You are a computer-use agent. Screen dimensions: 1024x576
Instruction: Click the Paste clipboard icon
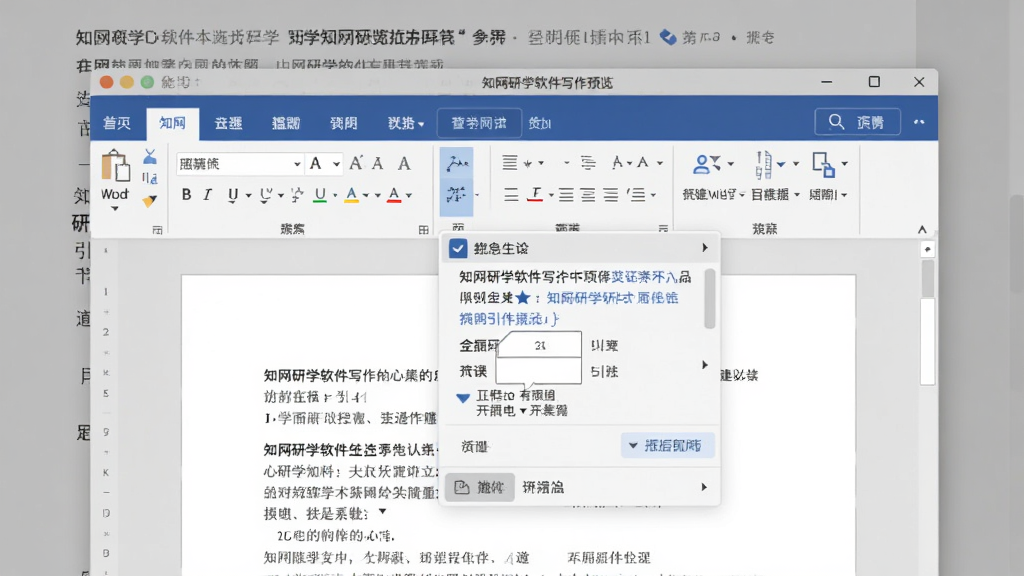pos(115,165)
